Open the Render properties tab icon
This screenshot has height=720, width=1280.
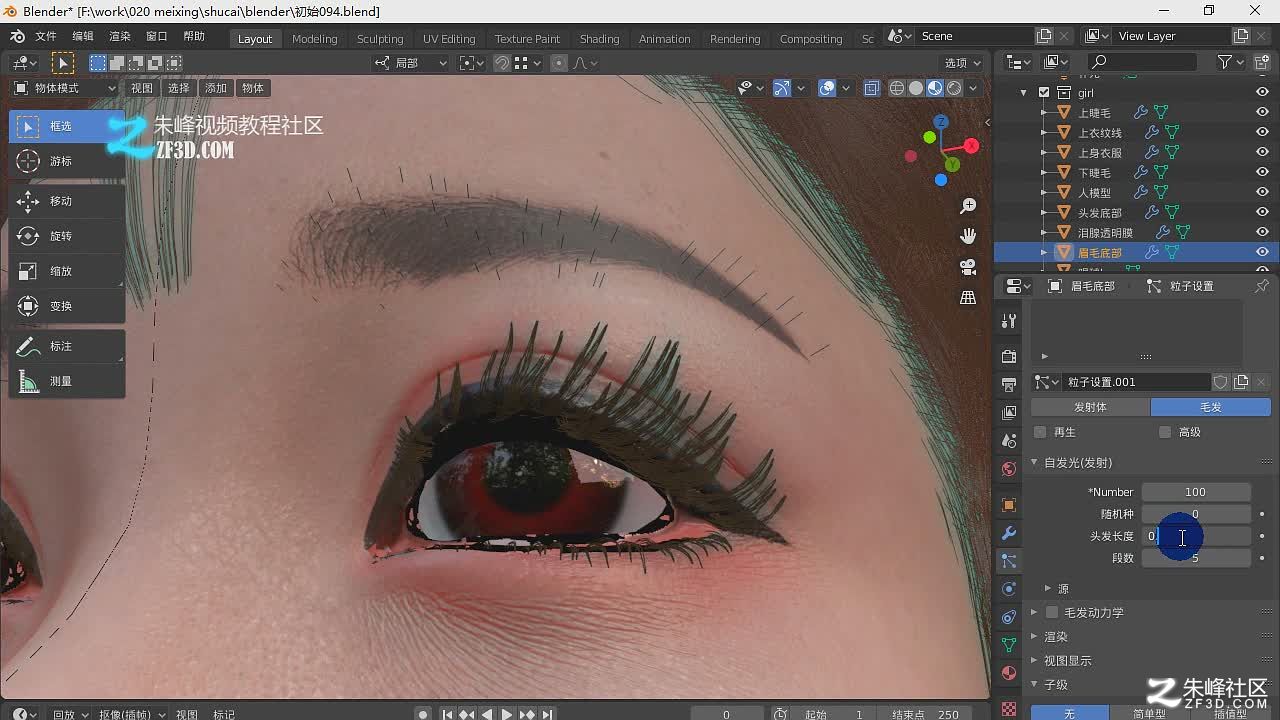[x=1009, y=357]
